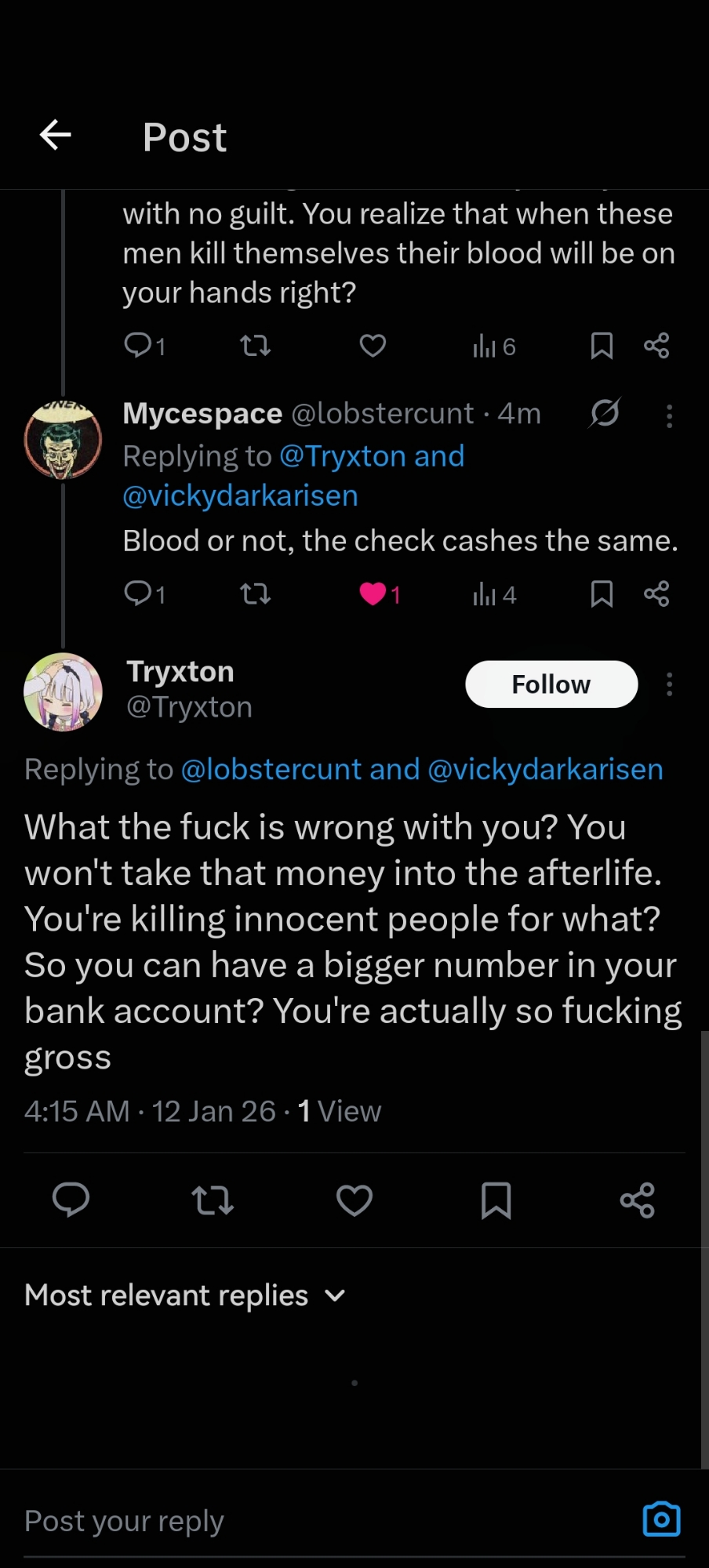Like the main Tryxton post

[x=354, y=1200]
